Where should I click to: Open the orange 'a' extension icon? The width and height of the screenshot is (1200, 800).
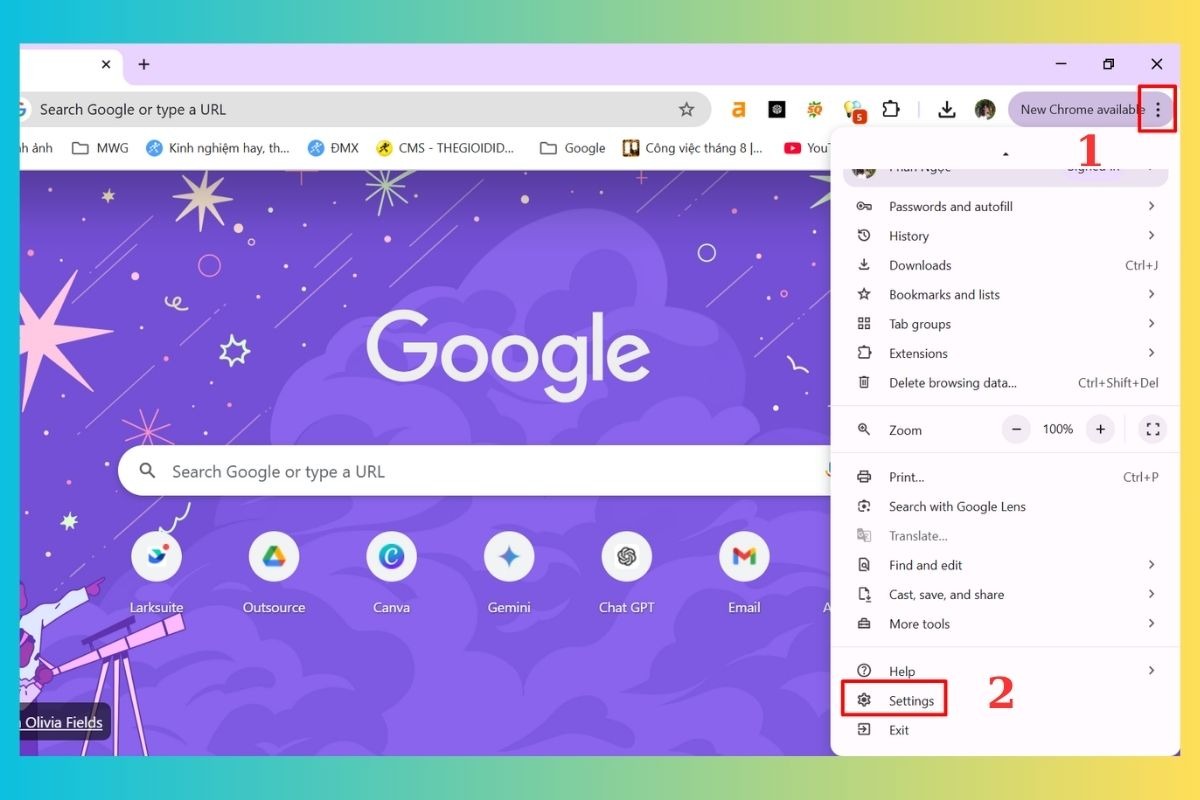click(x=738, y=110)
